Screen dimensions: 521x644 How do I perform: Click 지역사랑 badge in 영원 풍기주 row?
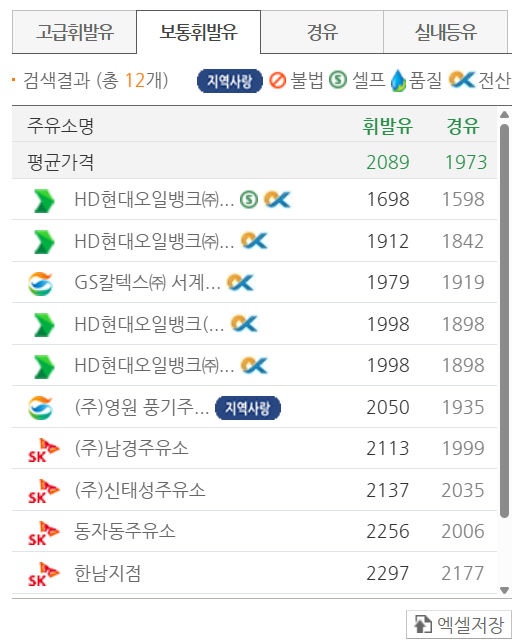tap(248, 408)
